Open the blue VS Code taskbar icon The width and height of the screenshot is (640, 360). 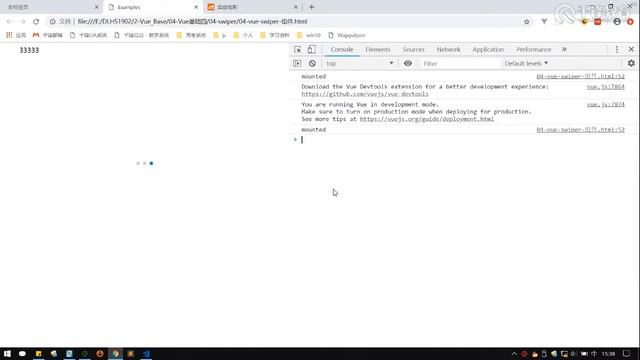click(146, 353)
